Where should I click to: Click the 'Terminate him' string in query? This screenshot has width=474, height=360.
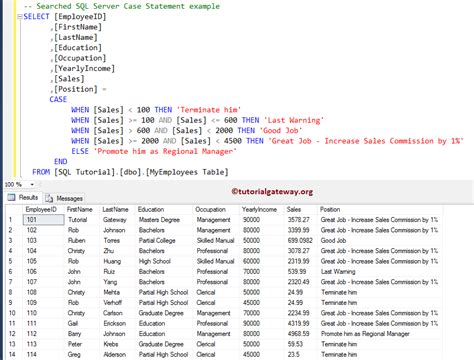[x=209, y=110]
